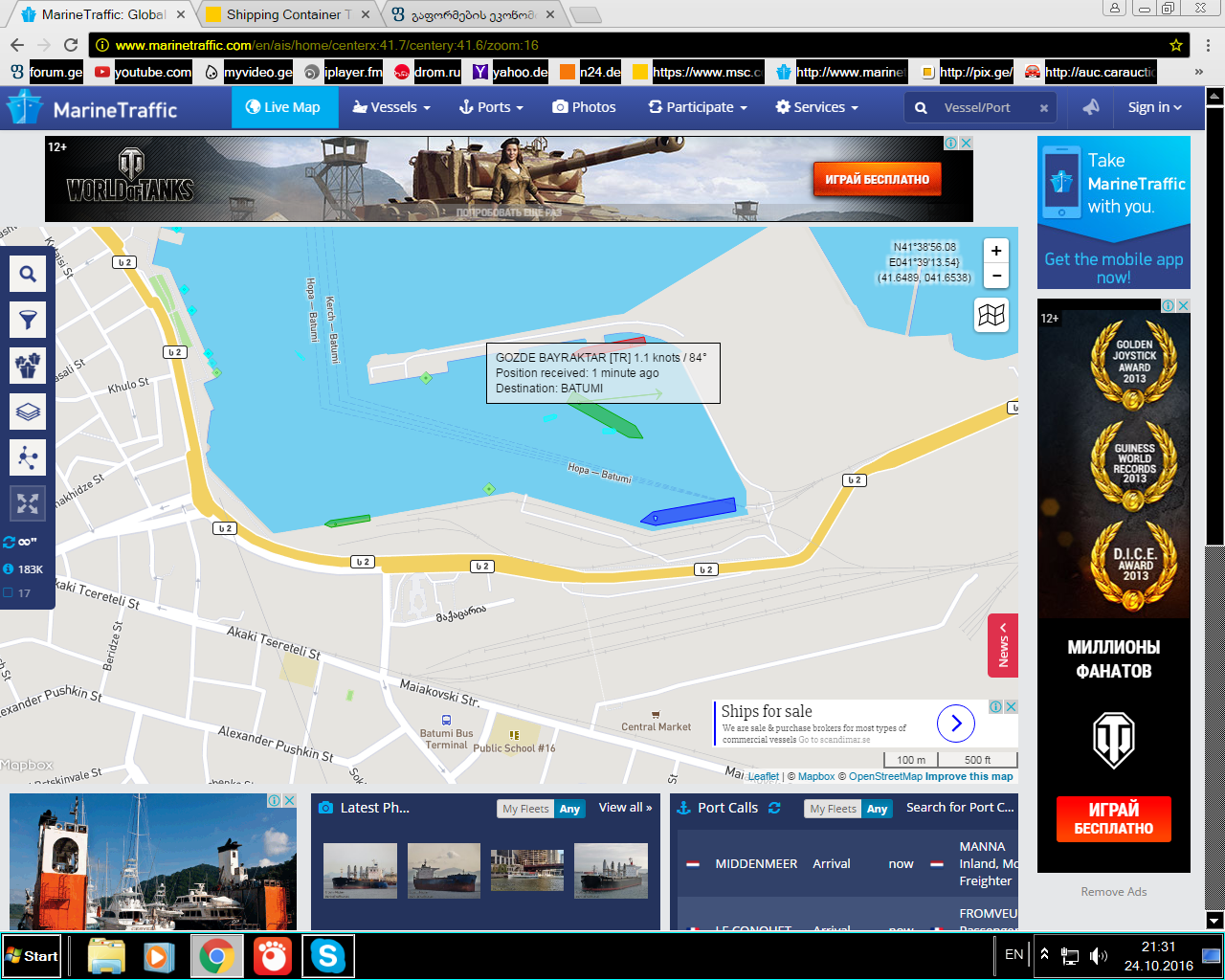
Task: Click the View all » photos link
Action: coord(625,808)
